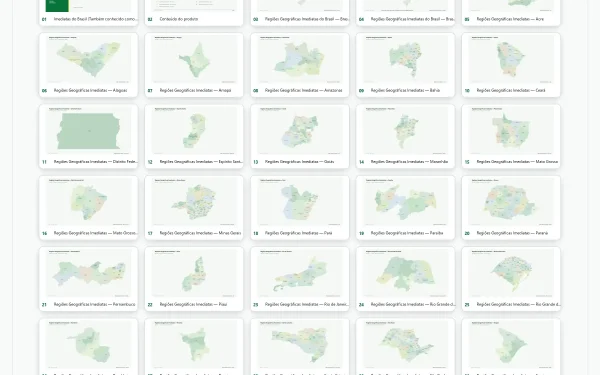Open slide 16 Mato Grosso do Sul thumbnail
The width and height of the screenshot is (600, 375).
click(88, 202)
